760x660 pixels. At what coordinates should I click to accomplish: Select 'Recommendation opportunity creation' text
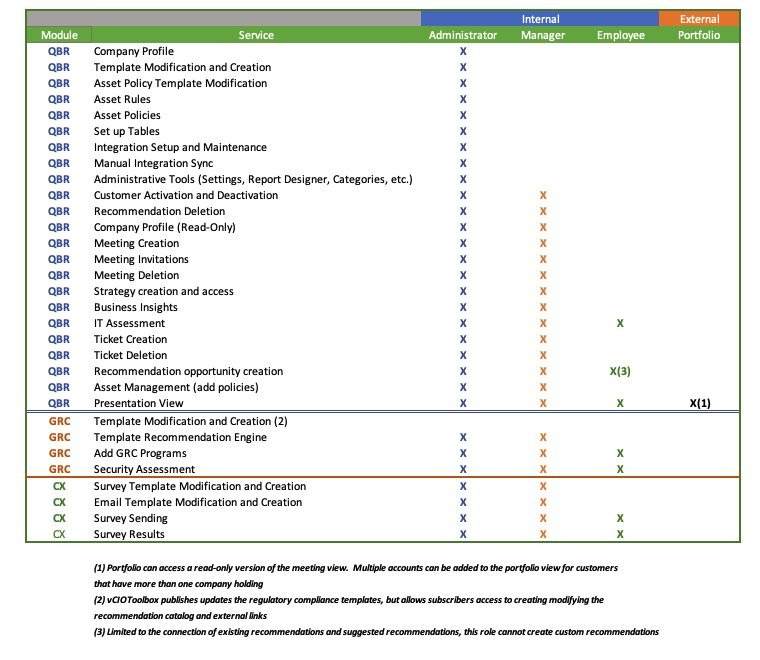pos(188,371)
